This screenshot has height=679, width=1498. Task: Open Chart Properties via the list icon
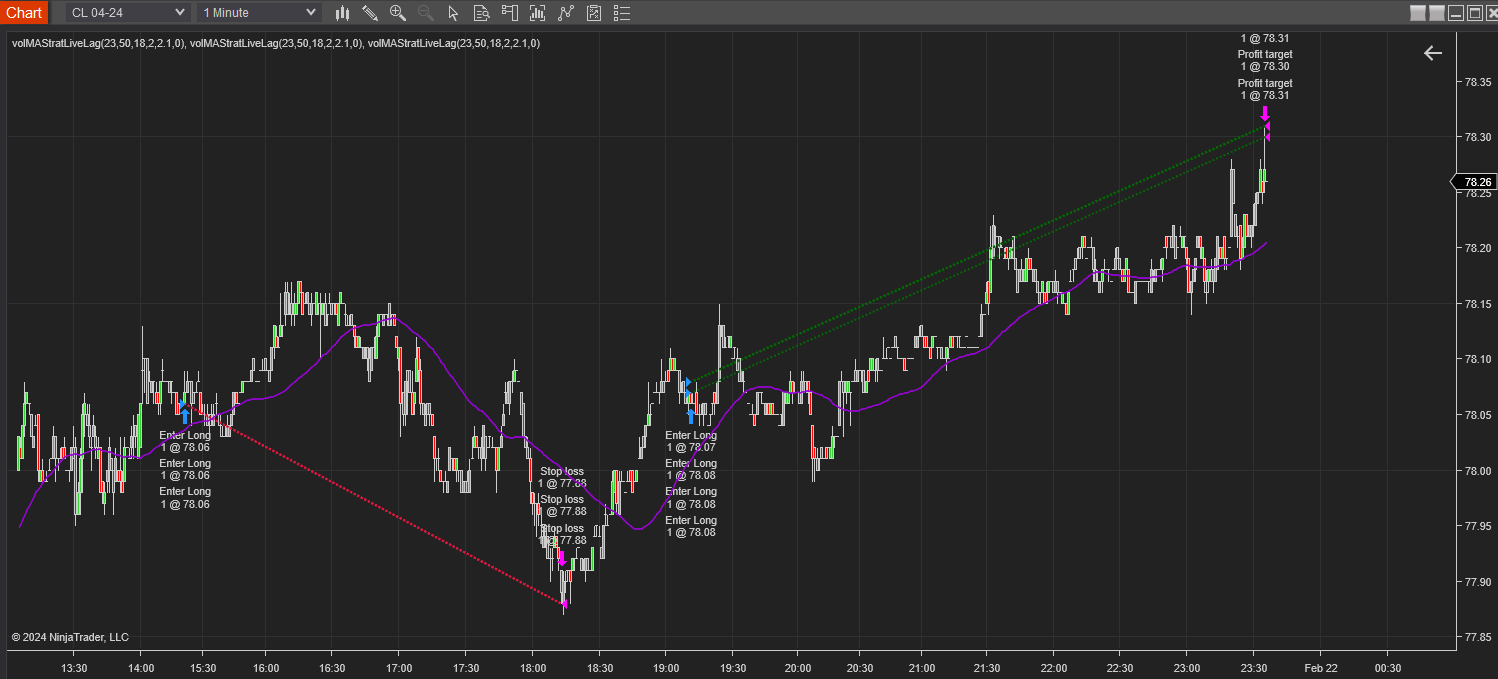(x=622, y=13)
